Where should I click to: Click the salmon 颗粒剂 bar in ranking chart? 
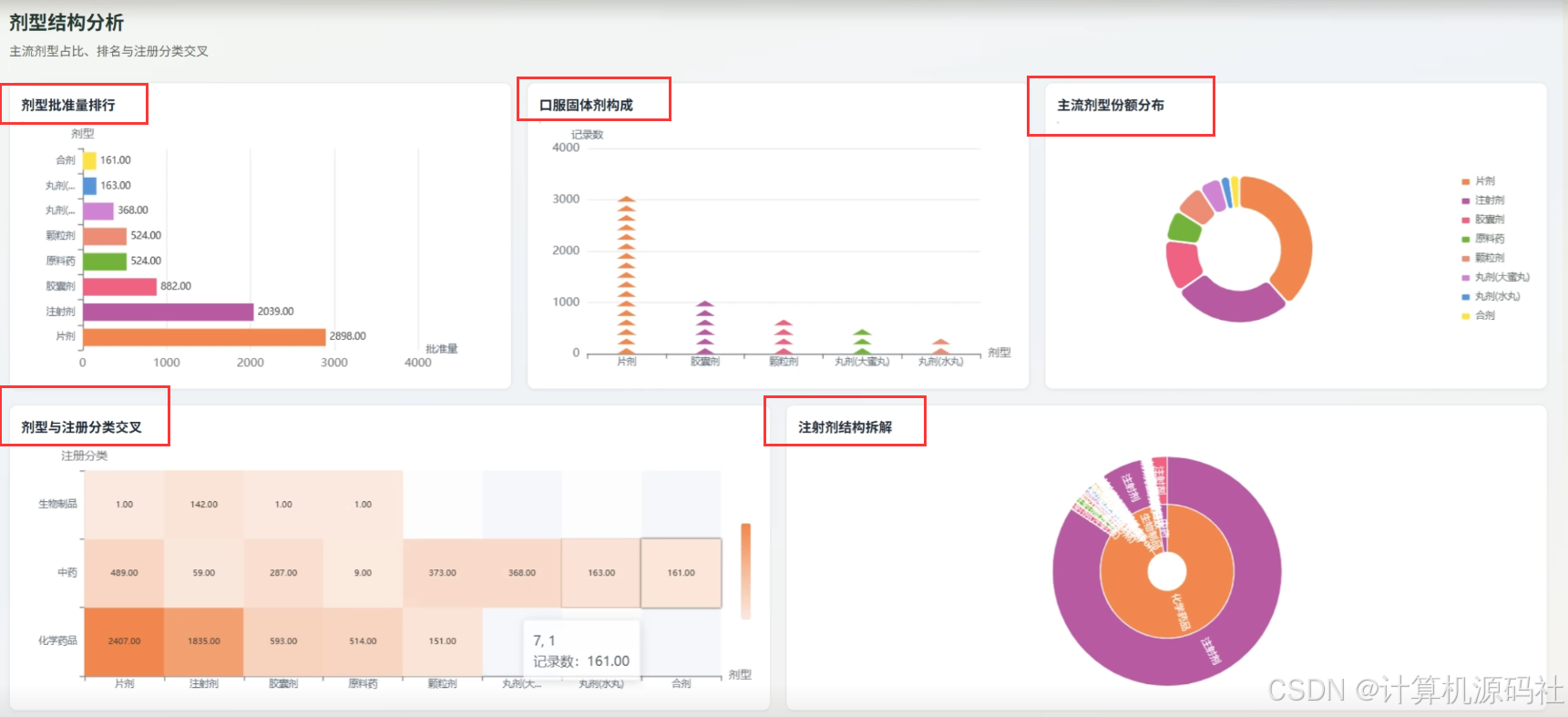point(105,236)
